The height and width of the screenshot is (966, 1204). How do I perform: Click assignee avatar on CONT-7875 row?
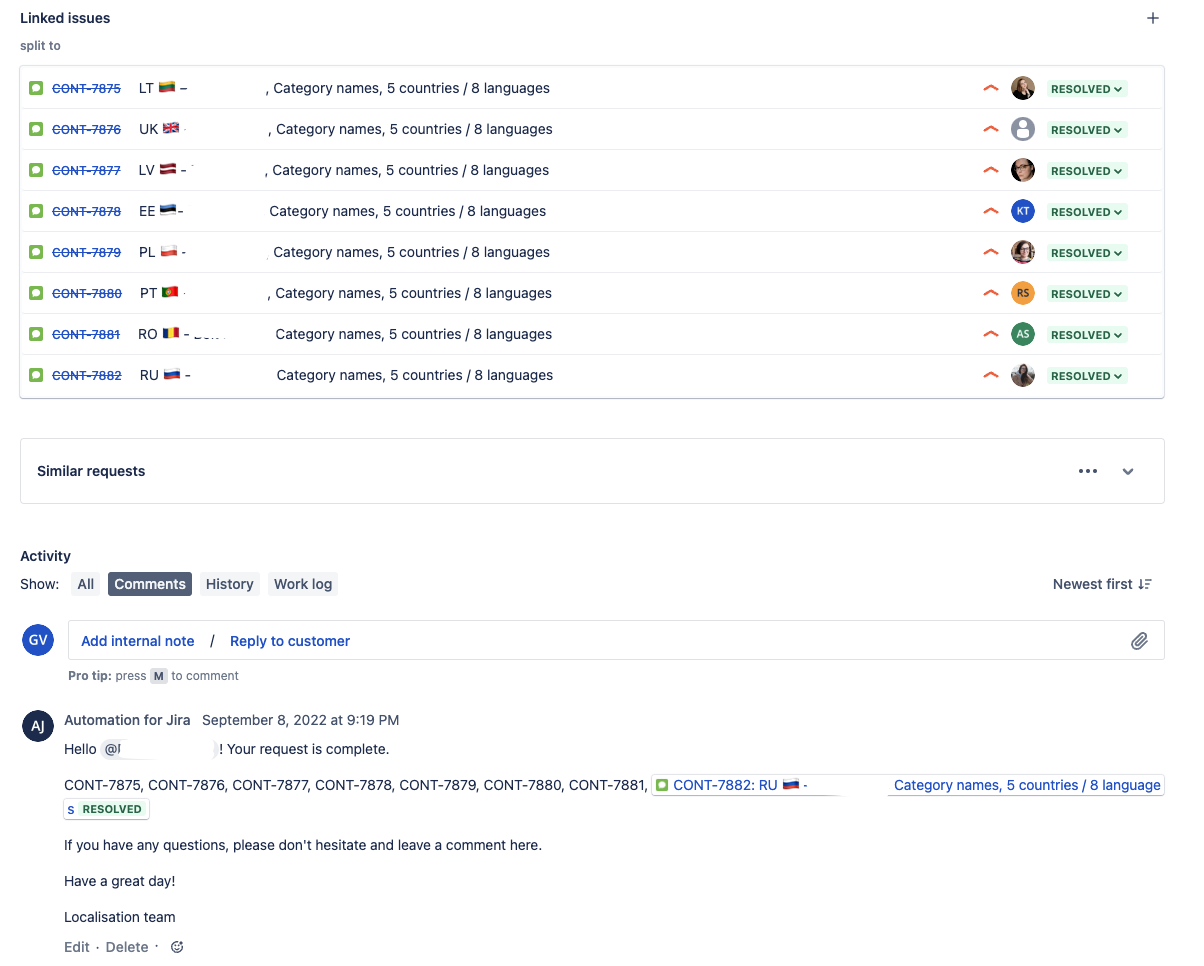[1022, 88]
